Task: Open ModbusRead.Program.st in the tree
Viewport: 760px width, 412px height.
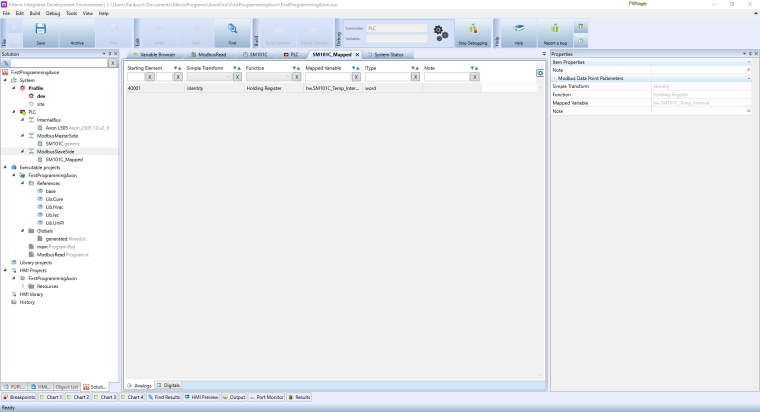Action: [63, 254]
